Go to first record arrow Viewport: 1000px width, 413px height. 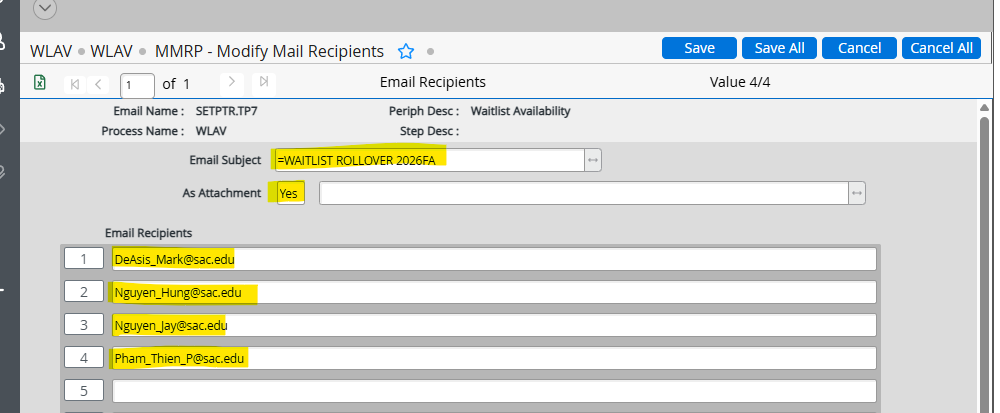(75, 84)
